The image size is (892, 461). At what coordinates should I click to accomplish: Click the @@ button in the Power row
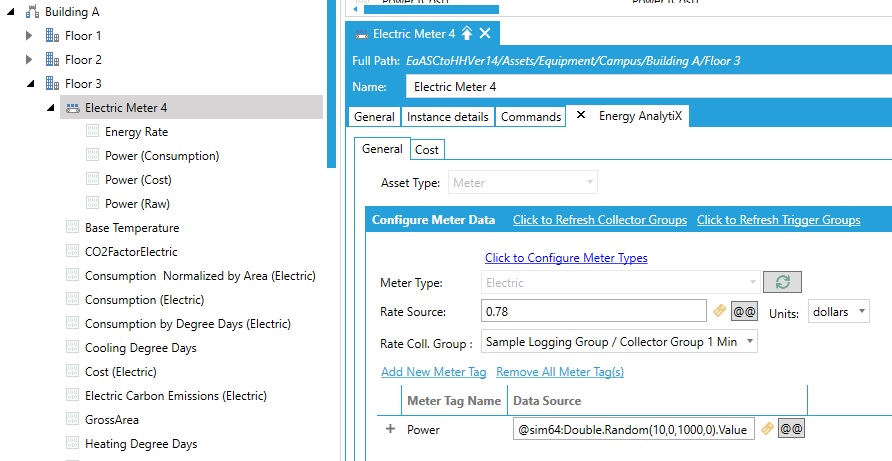pyautogui.click(x=792, y=429)
